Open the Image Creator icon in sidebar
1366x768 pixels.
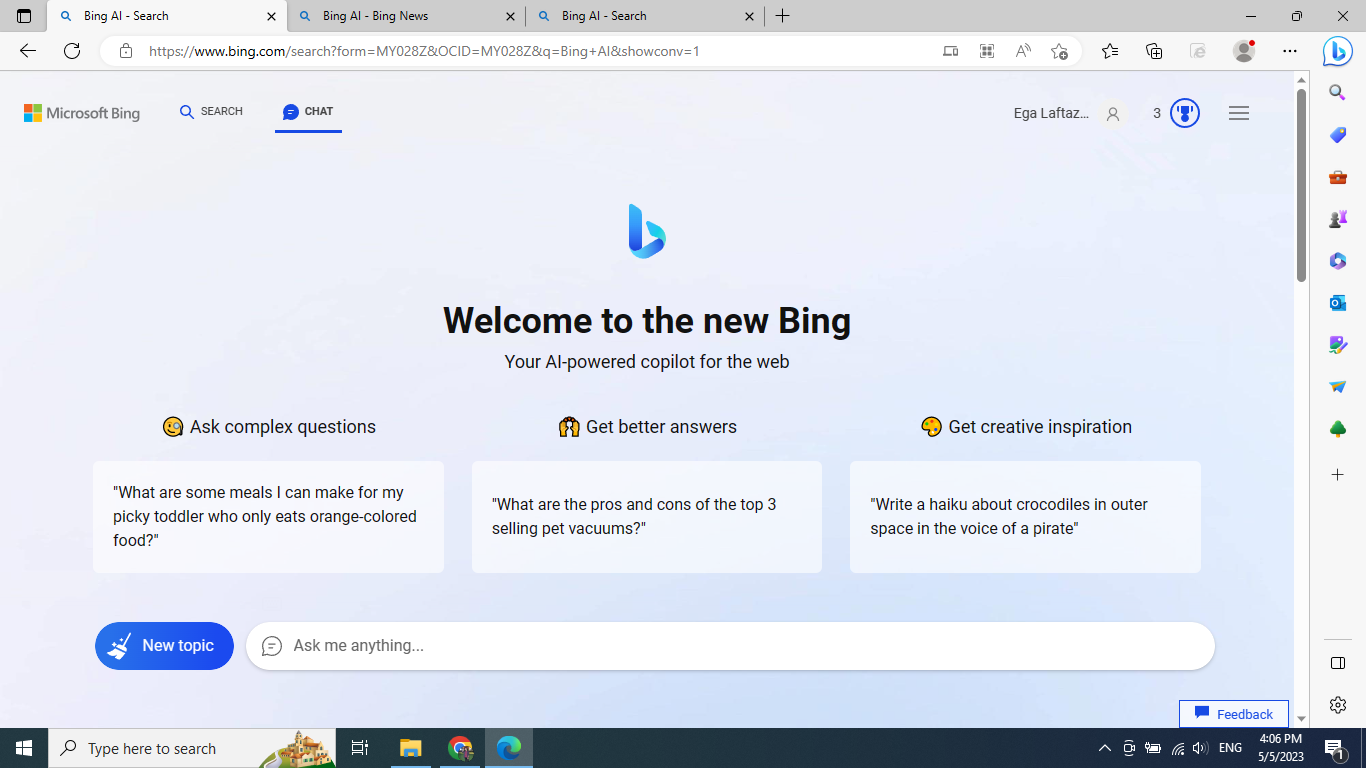click(1337, 345)
